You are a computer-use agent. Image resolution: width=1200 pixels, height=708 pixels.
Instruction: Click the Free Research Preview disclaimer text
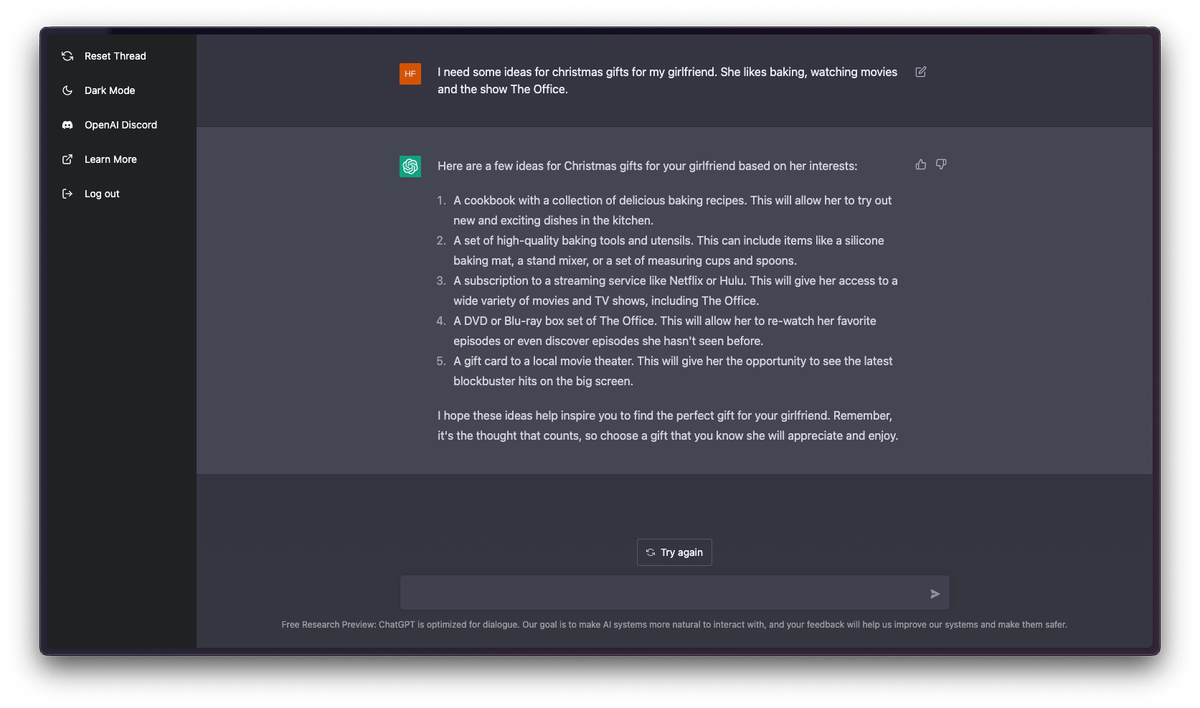674,625
